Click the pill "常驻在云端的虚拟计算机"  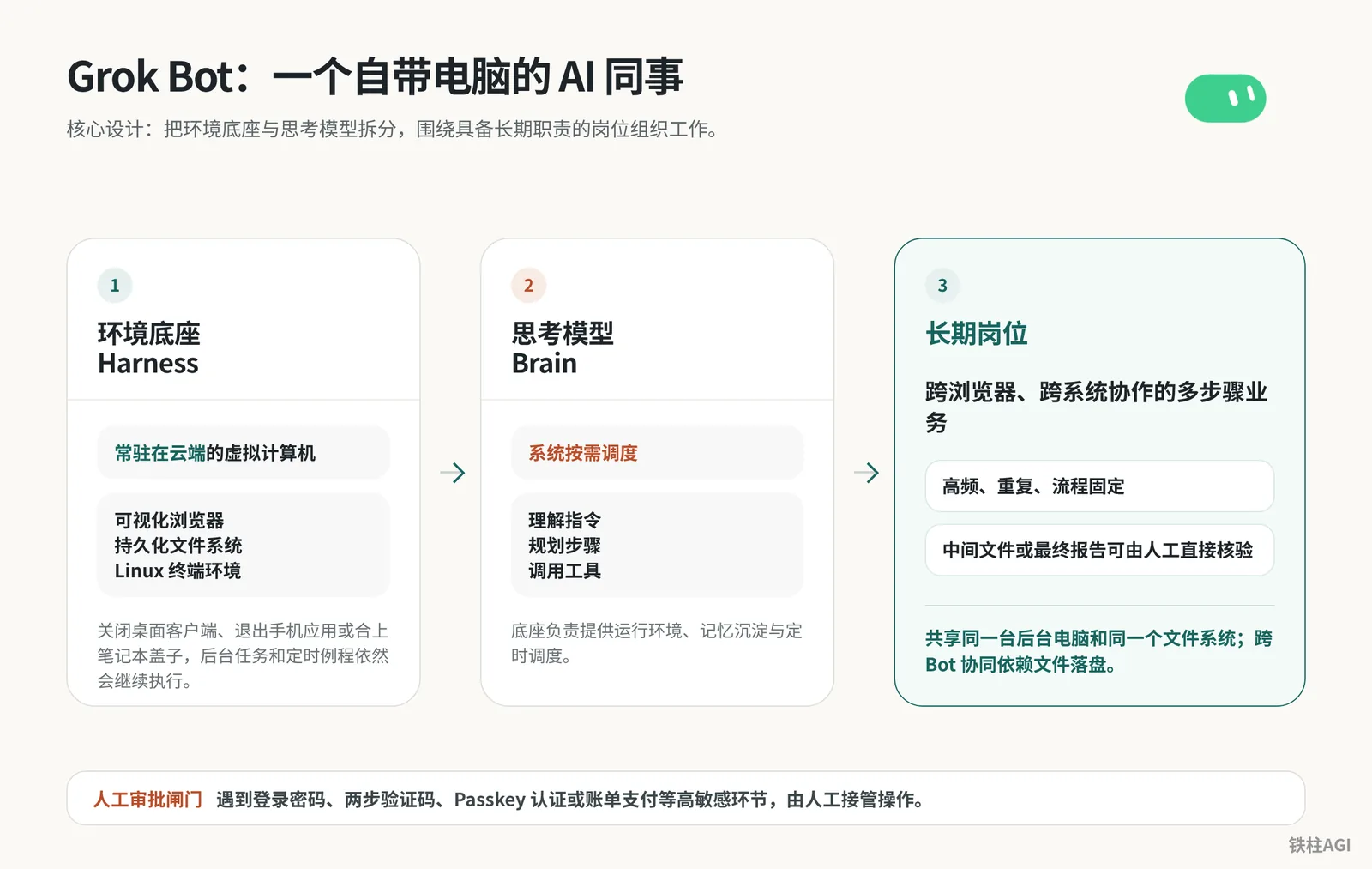tap(244, 453)
